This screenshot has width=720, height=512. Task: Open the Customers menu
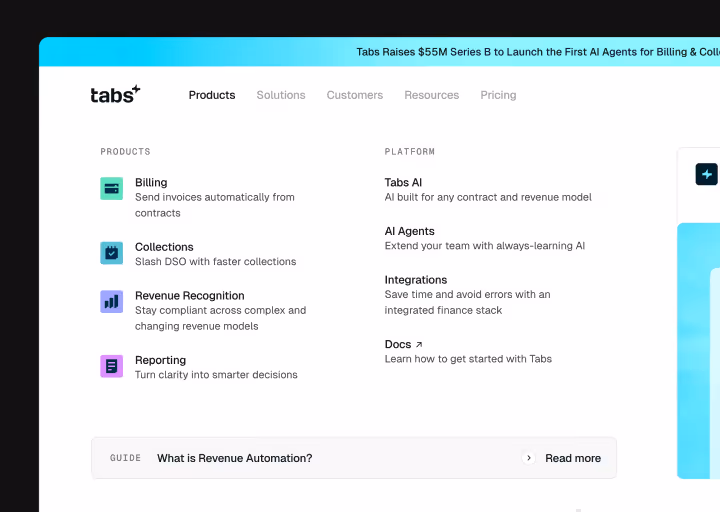(354, 95)
